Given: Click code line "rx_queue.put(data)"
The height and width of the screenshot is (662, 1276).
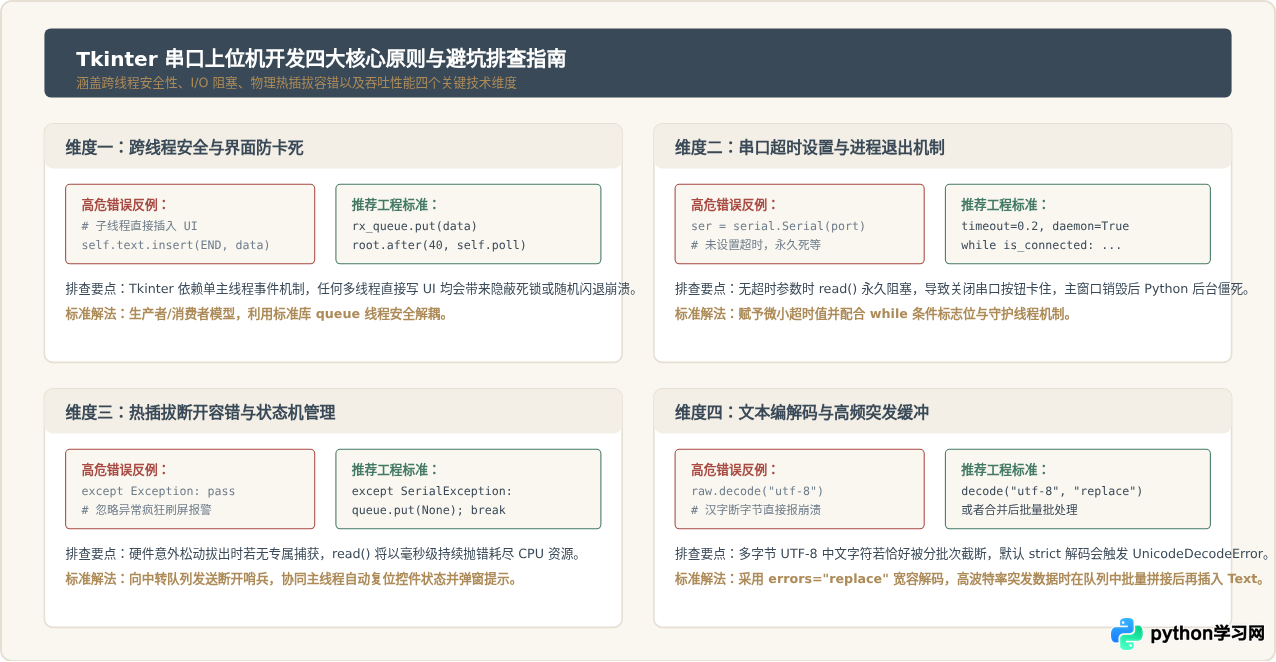Looking at the screenshot, I should (x=414, y=226).
